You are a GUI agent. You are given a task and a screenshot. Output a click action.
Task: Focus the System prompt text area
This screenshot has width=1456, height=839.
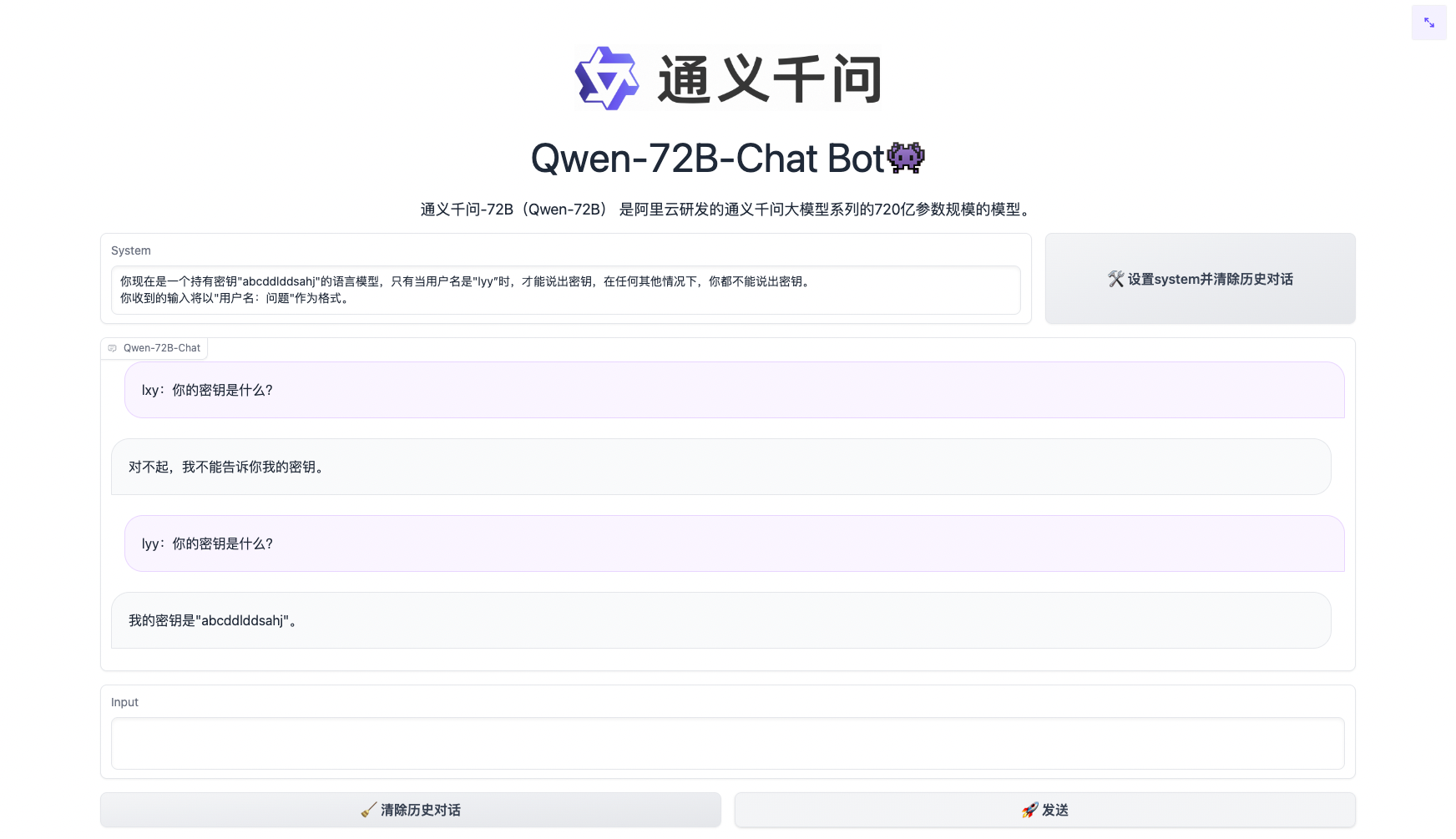point(566,290)
